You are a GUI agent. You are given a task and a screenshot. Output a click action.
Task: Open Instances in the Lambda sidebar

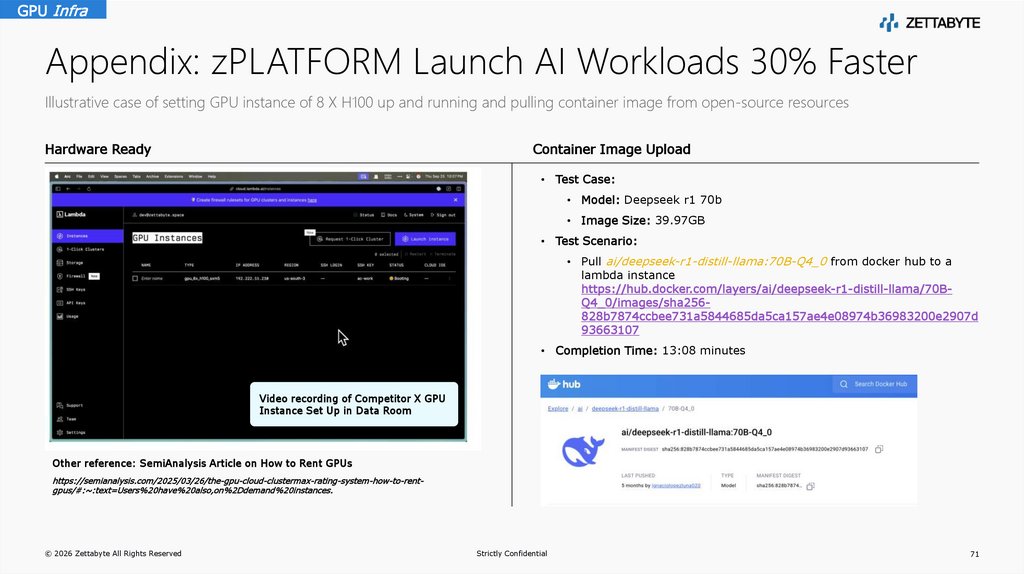87,236
